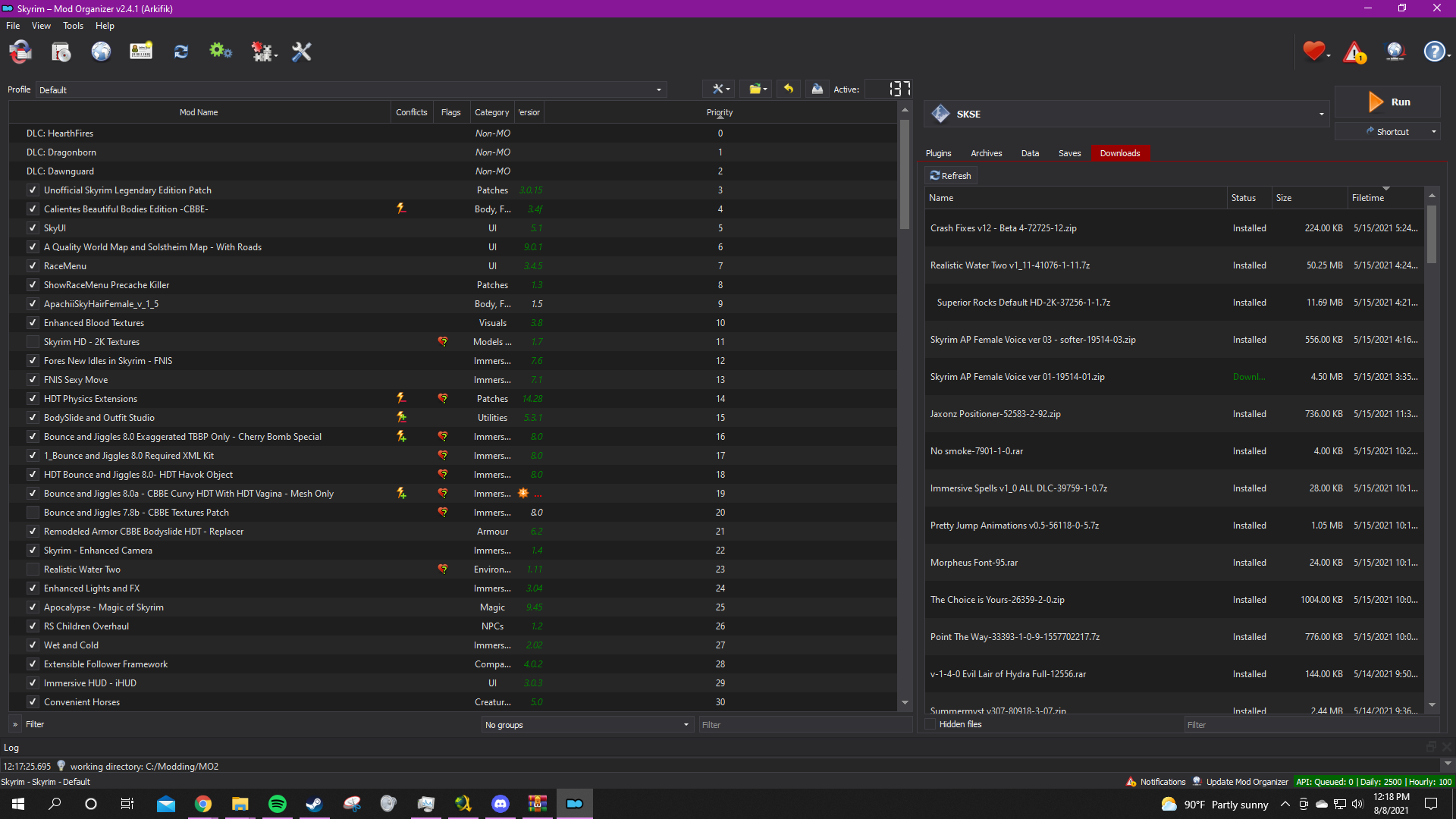The width and height of the screenshot is (1456, 819).
Task: Click the Run button
Action: point(1388,102)
